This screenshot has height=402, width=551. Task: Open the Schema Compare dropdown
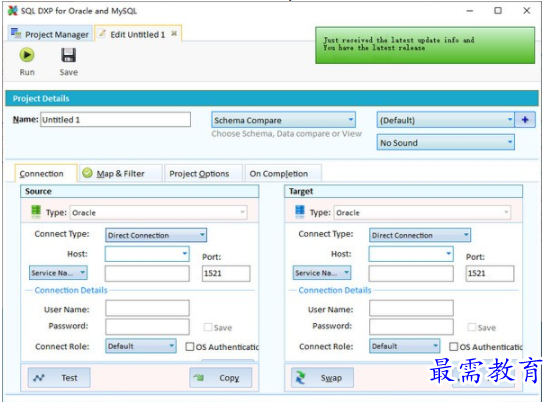pyautogui.click(x=283, y=120)
